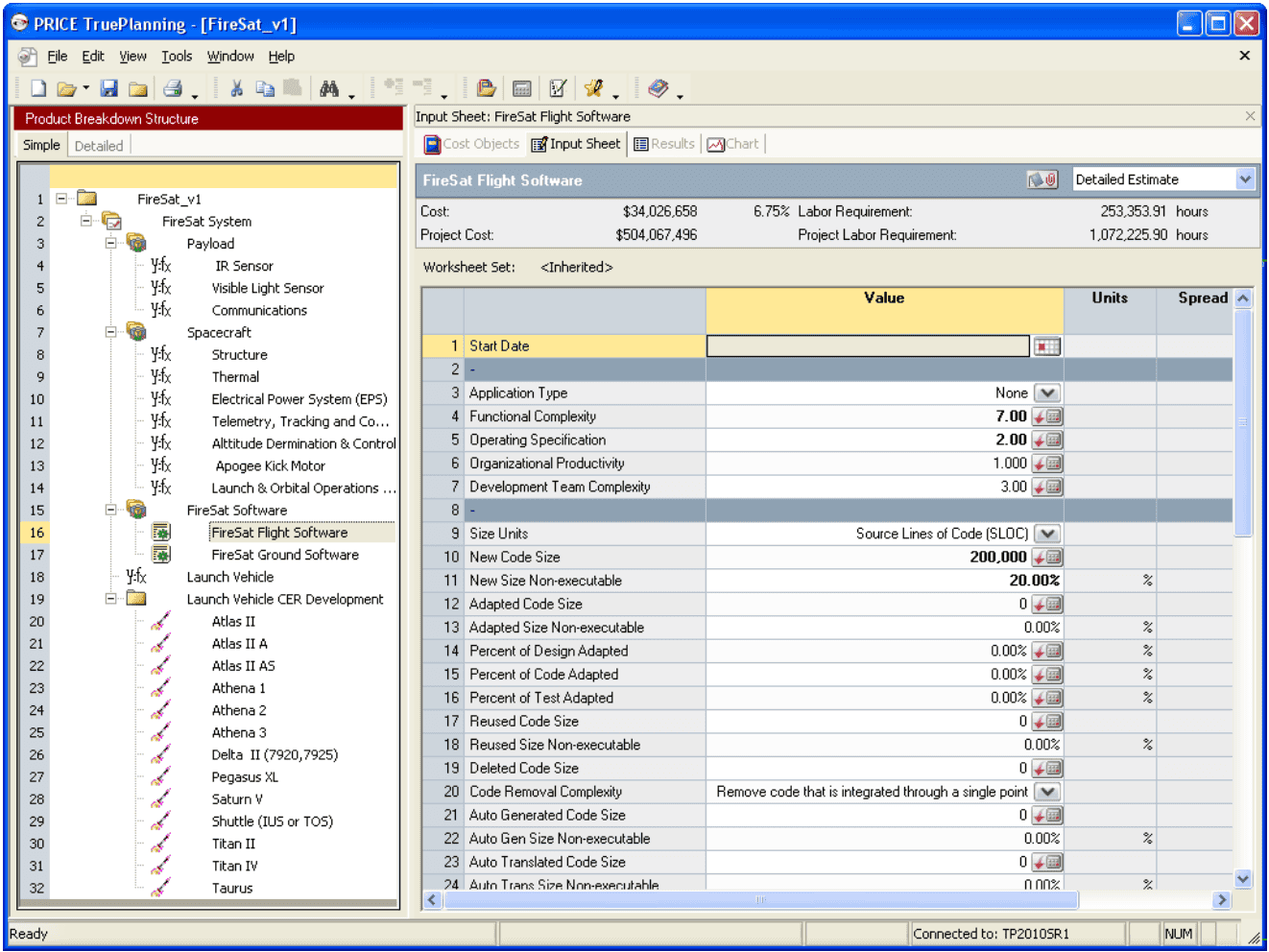
Task: Save the project with the floppy disk icon
Action: point(109,89)
